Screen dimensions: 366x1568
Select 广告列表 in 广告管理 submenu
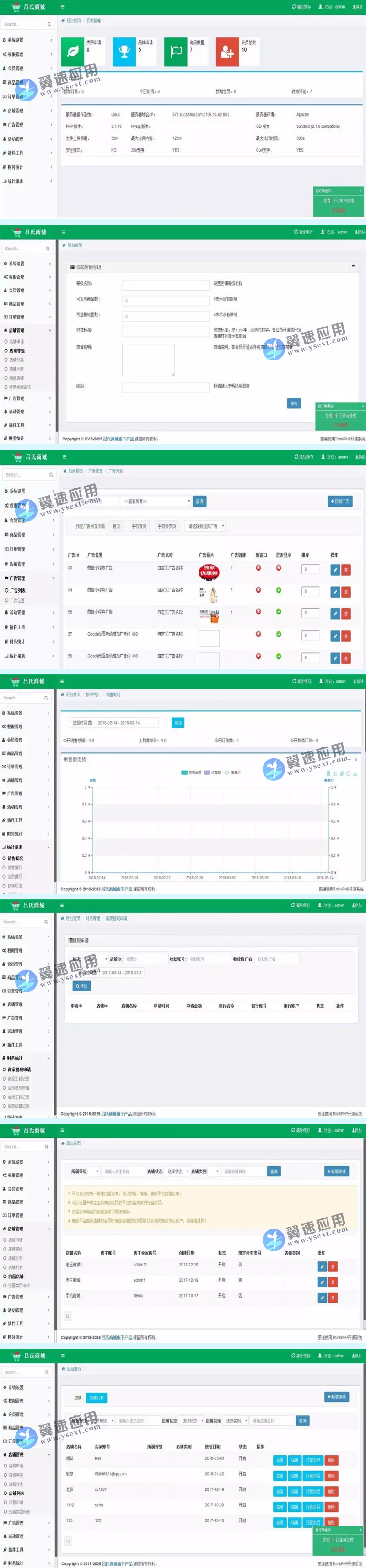pyautogui.click(x=17, y=590)
